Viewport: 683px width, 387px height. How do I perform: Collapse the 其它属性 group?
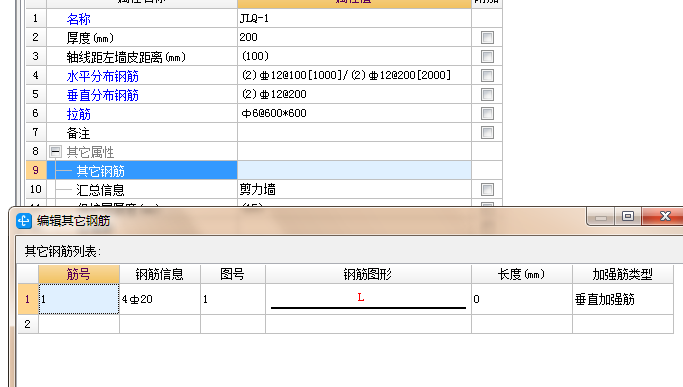(55, 152)
